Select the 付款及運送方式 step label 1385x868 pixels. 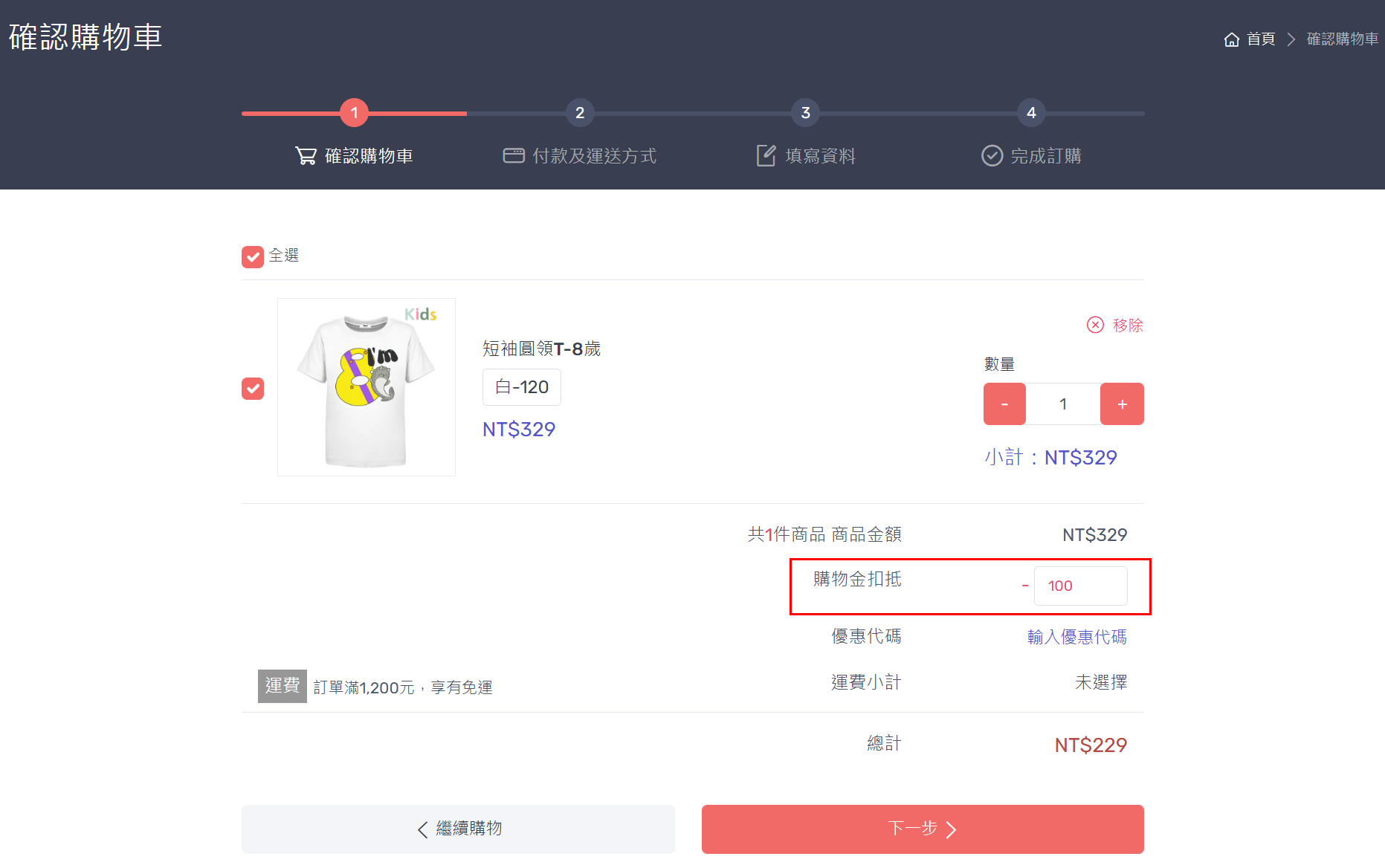click(595, 156)
